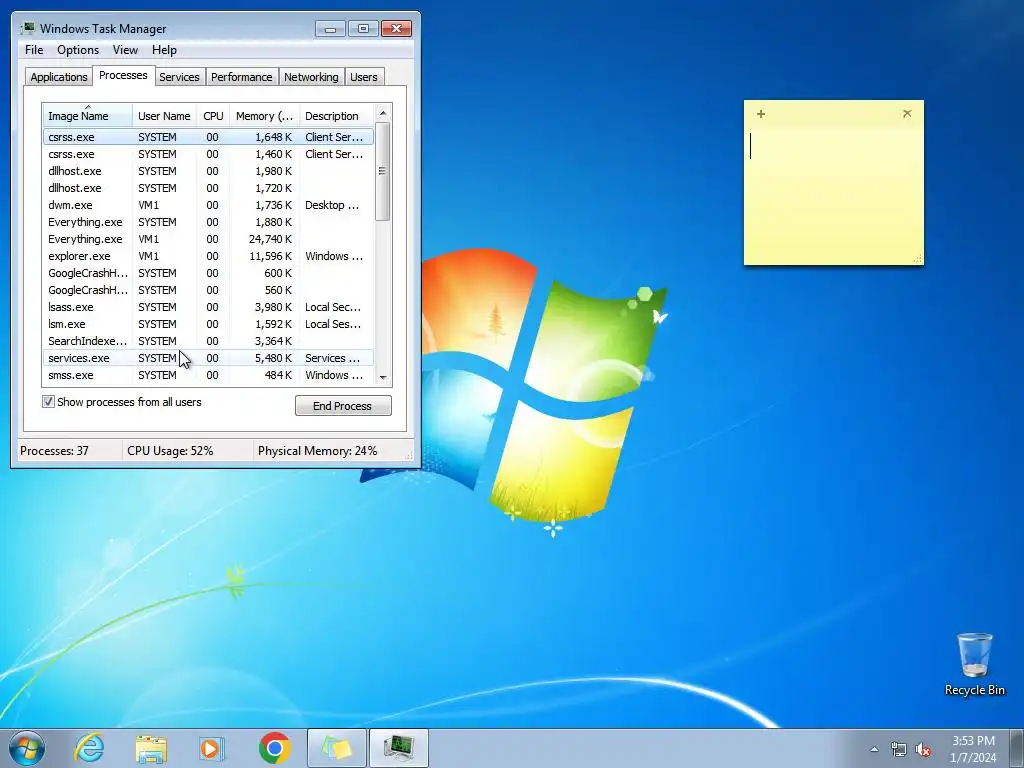
Task: Close the Windows Task Manager window
Action: 396,29
